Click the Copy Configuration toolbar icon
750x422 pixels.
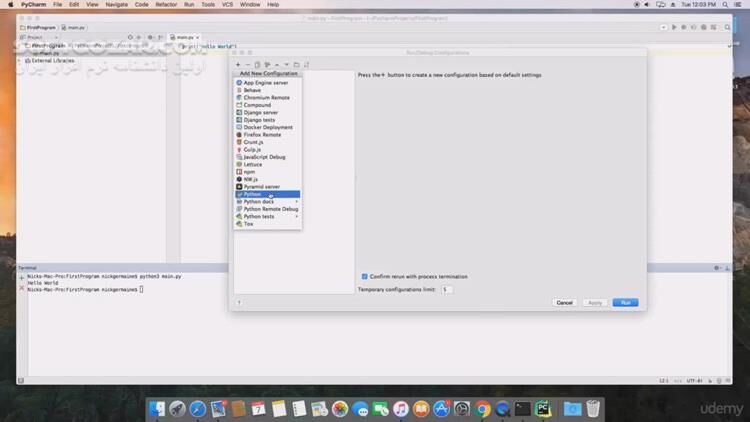tap(257, 65)
